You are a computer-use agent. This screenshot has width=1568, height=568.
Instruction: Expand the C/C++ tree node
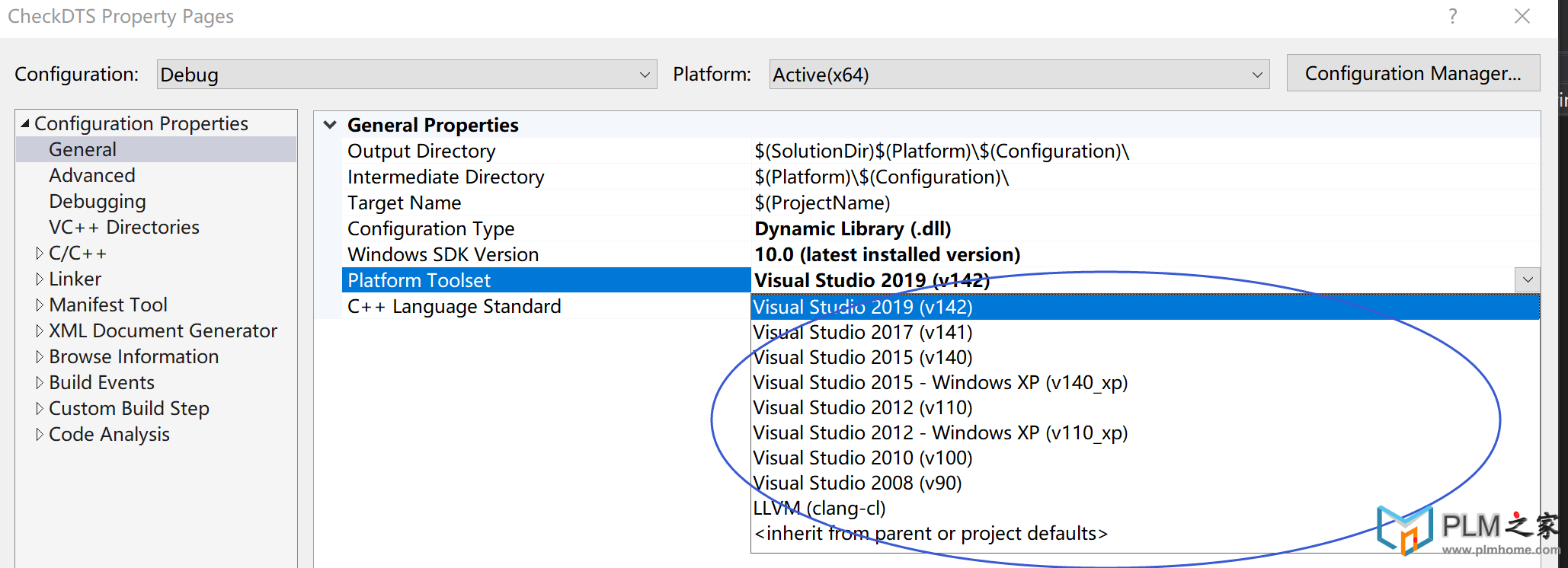click(x=40, y=254)
